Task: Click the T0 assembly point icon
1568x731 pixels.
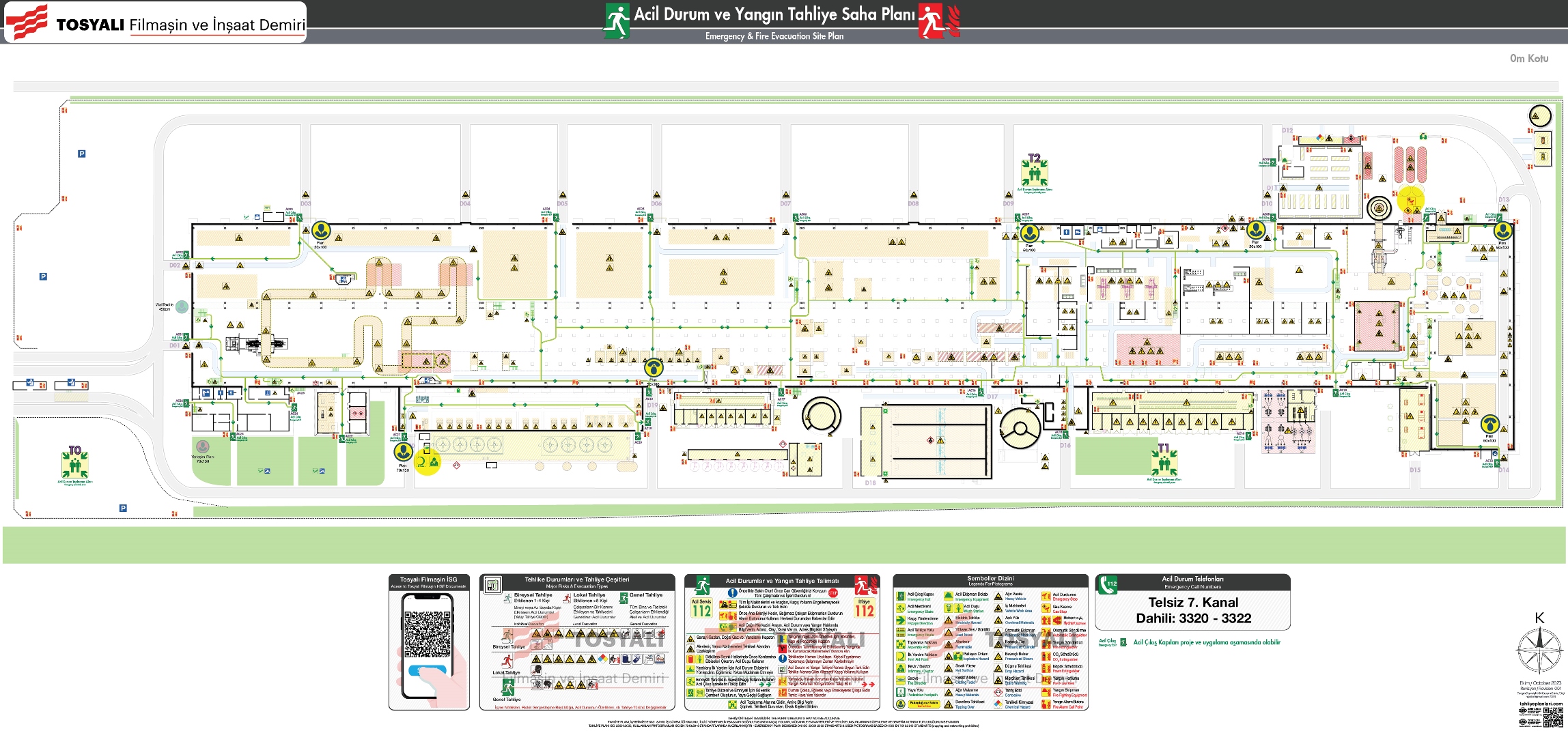Action: pyautogui.click(x=75, y=463)
